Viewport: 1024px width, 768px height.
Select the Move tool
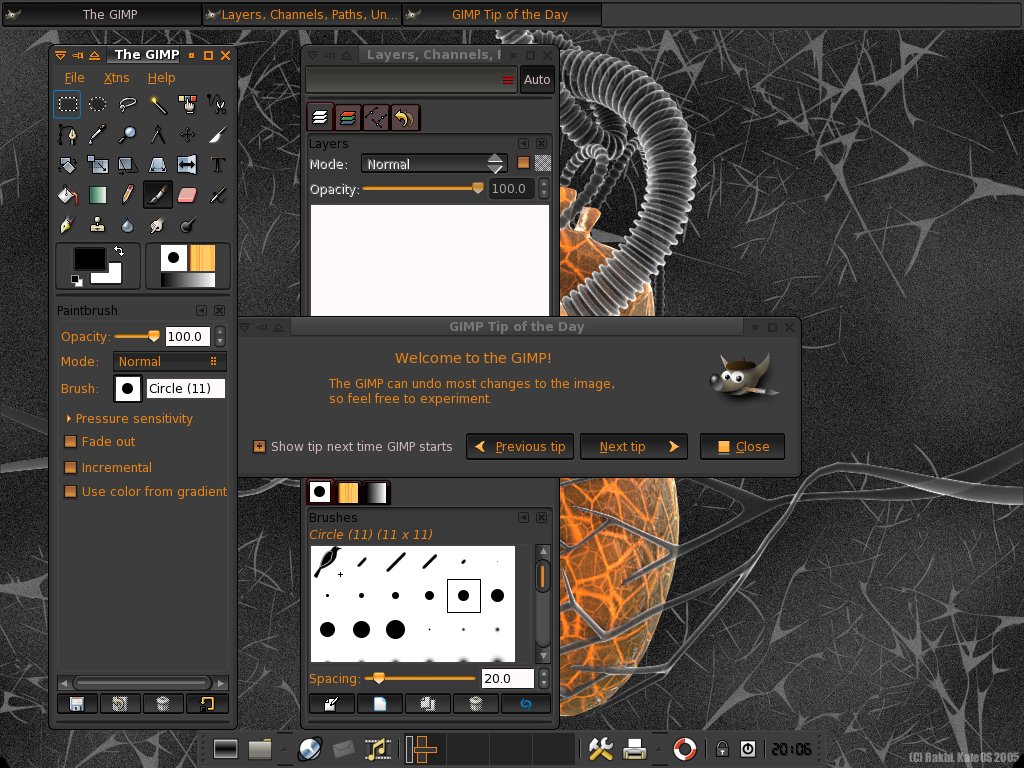pyautogui.click(x=187, y=135)
